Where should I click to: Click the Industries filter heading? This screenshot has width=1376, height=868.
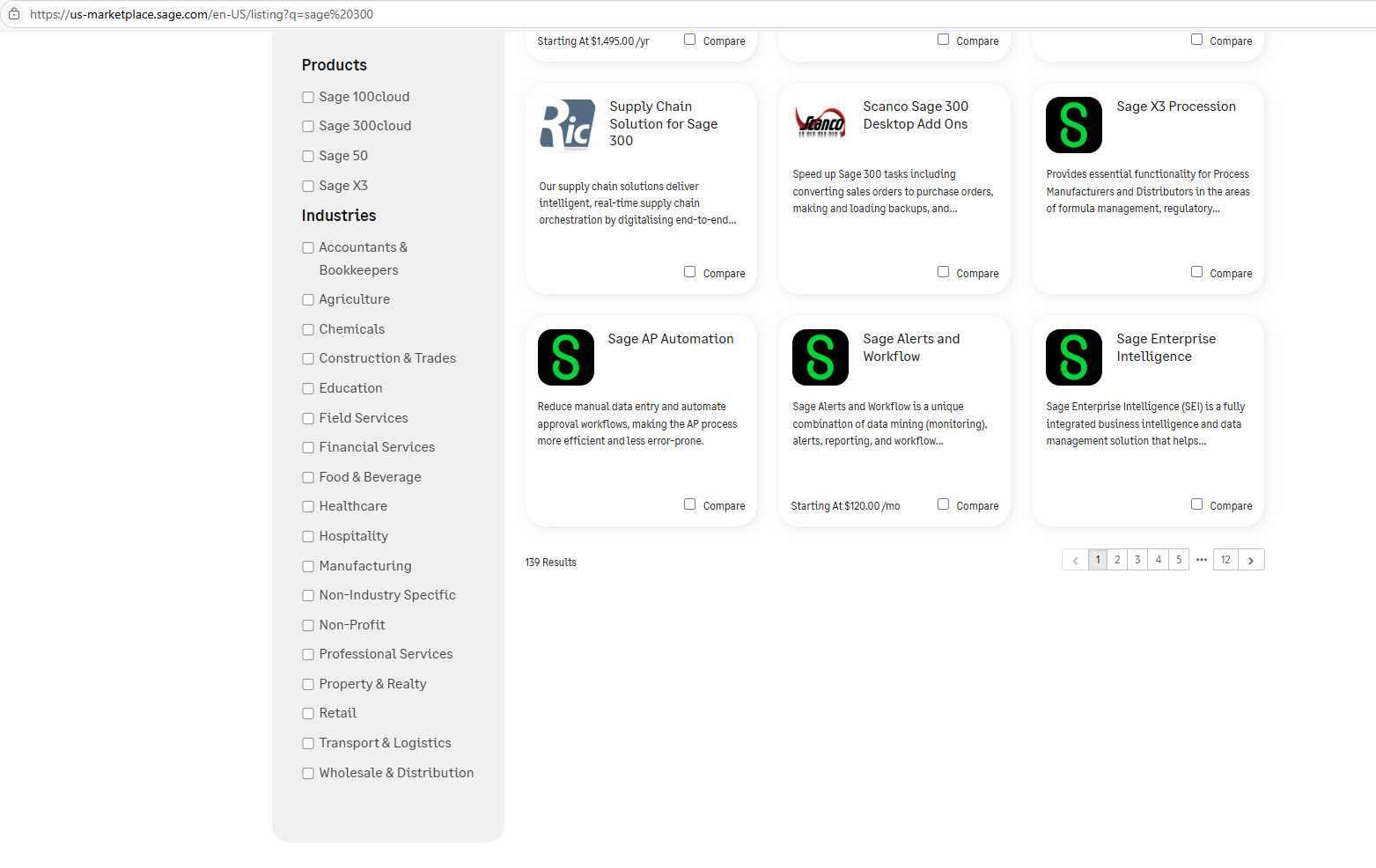click(x=339, y=216)
